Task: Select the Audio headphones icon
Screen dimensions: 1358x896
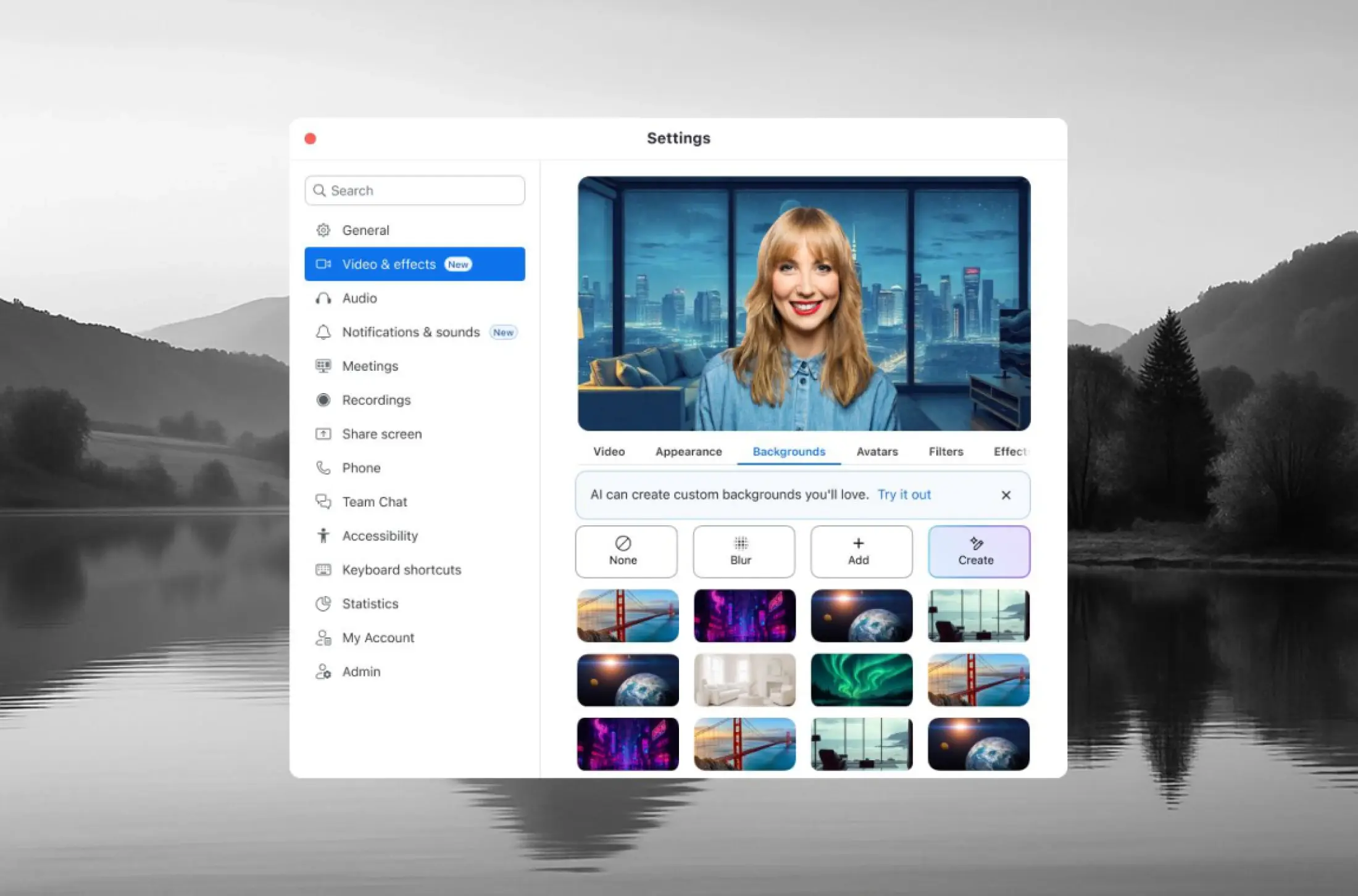Action: (x=323, y=298)
